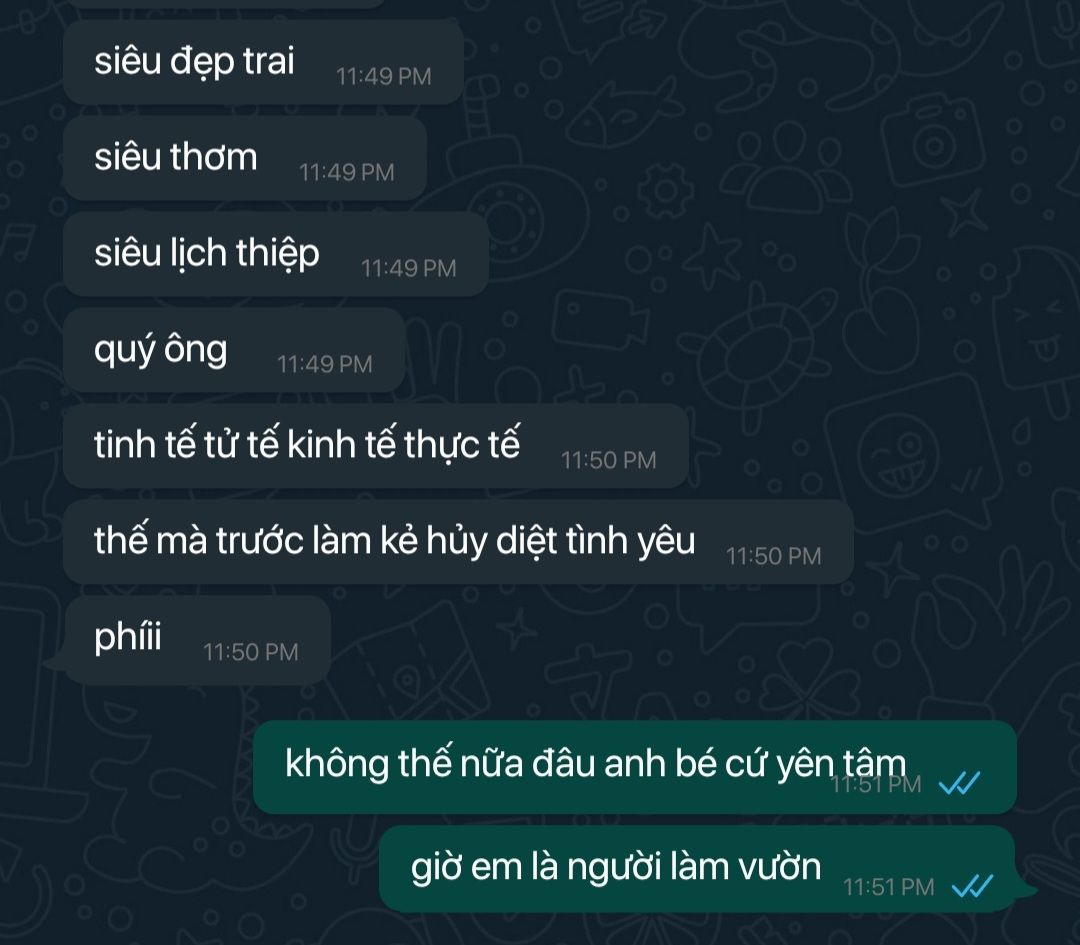Click the 11:50 PM timestamp beside 'phíii'
The width and height of the screenshot is (1080, 945).
pos(251,652)
